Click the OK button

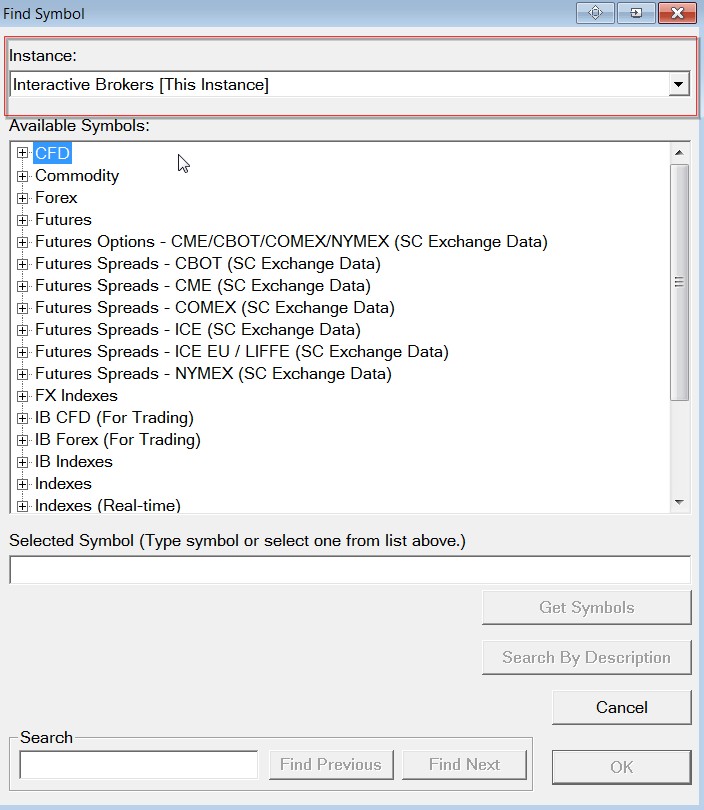(x=621, y=767)
